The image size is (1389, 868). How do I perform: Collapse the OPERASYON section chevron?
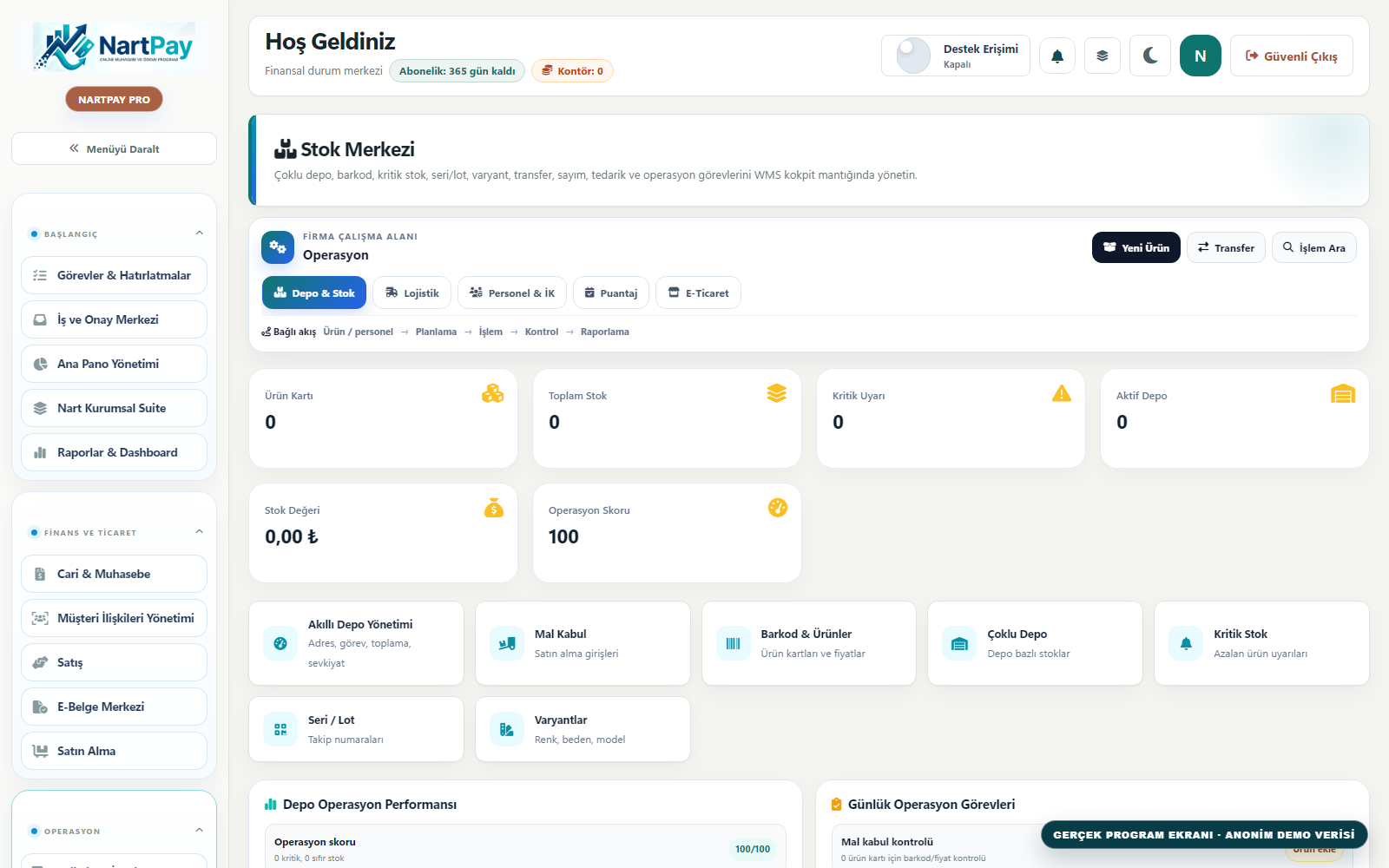(200, 831)
